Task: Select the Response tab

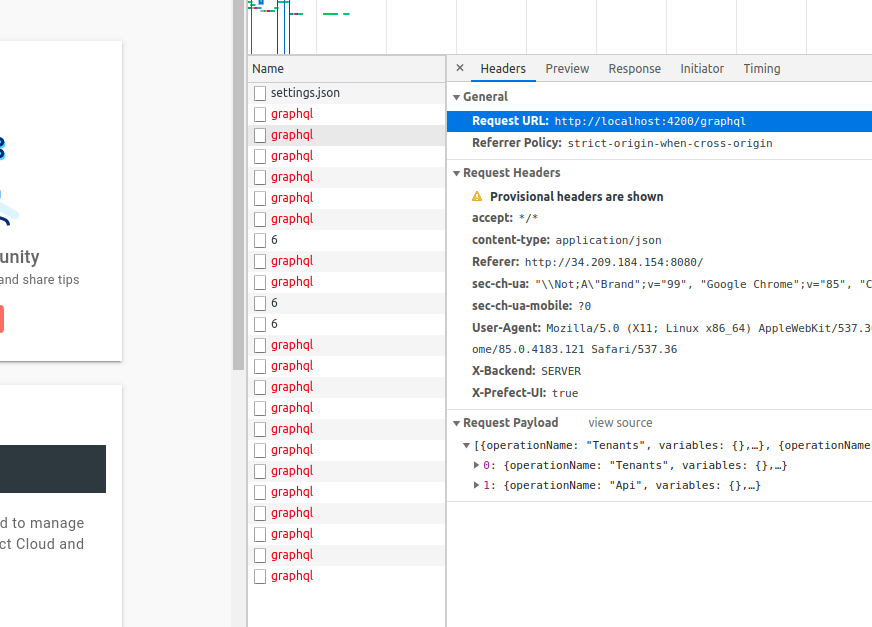Action: (x=634, y=68)
